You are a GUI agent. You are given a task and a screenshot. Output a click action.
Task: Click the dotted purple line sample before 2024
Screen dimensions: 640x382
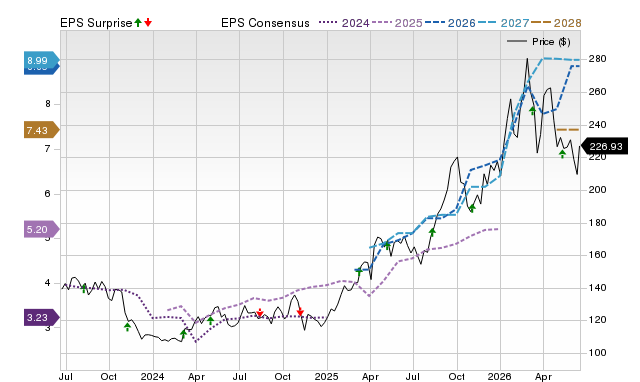click(x=329, y=22)
